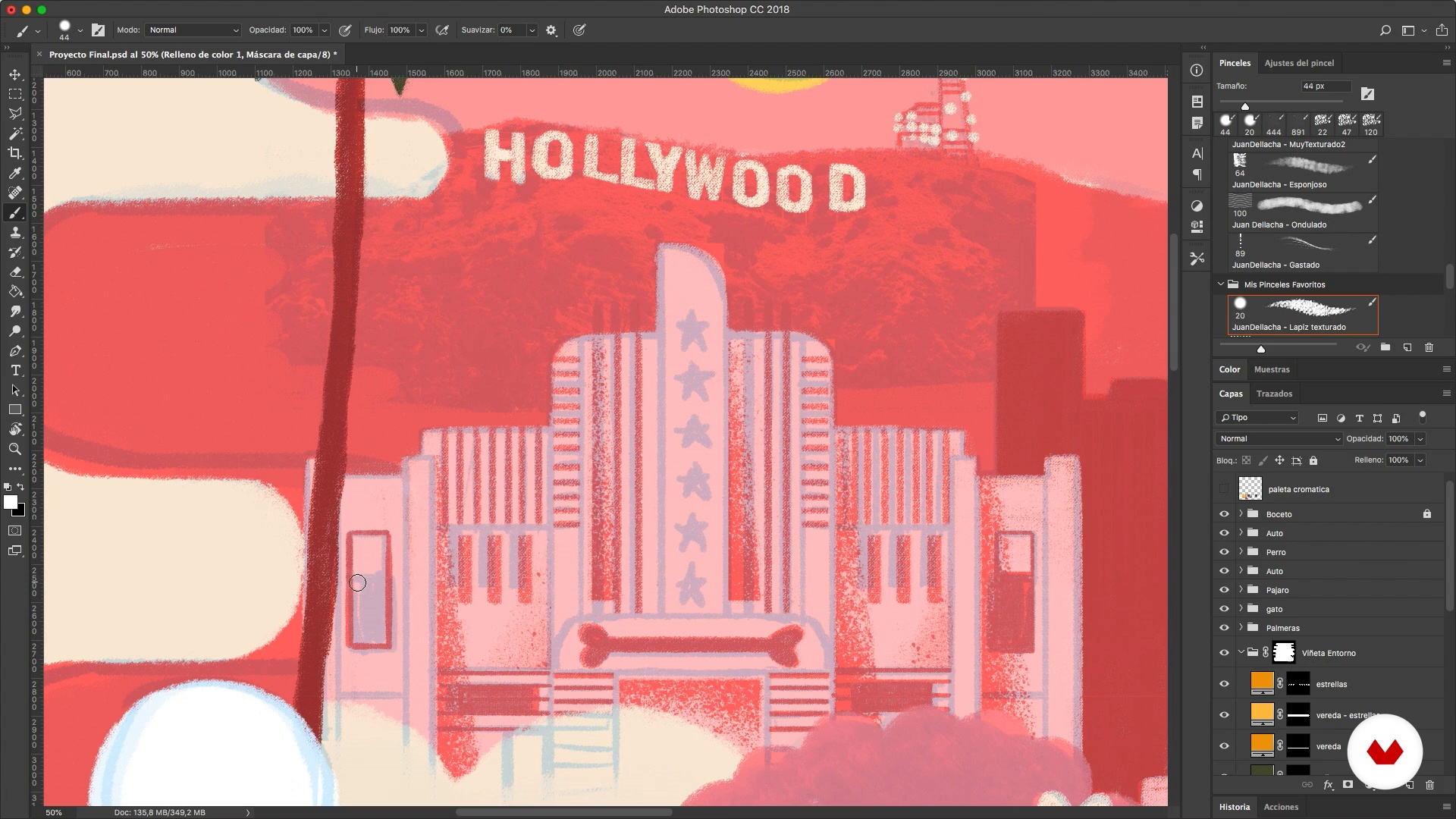Select the Rectangle shape tool
Image resolution: width=1456 pixels, height=819 pixels.
click(x=15, y=409)
